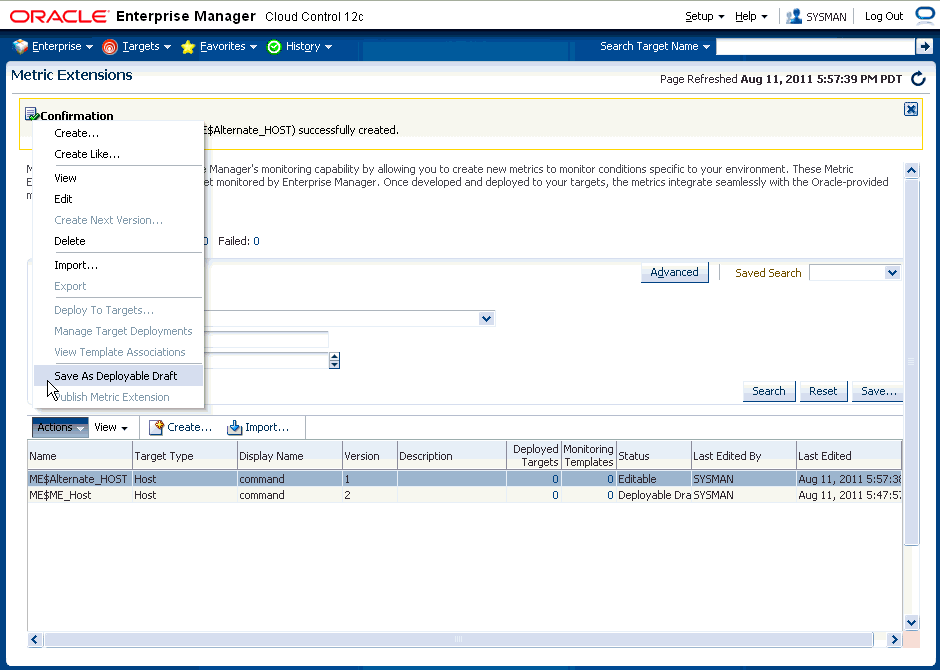Click the SYSMAN user icon
Viewport: 940px width, 670px height.
pos(794,16)
